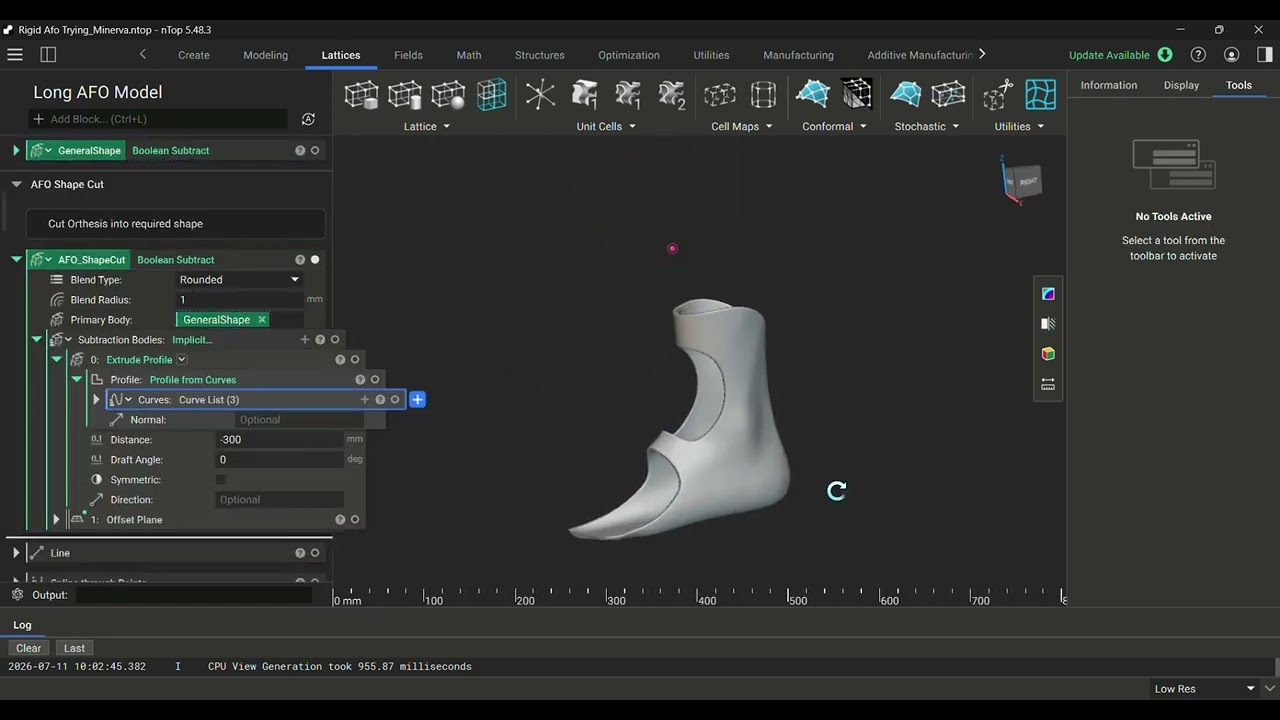Toggle visibility circle of GeneralShape block
Image resolution: width=1280 pixels, height=720 pixels.
[315, 151]
